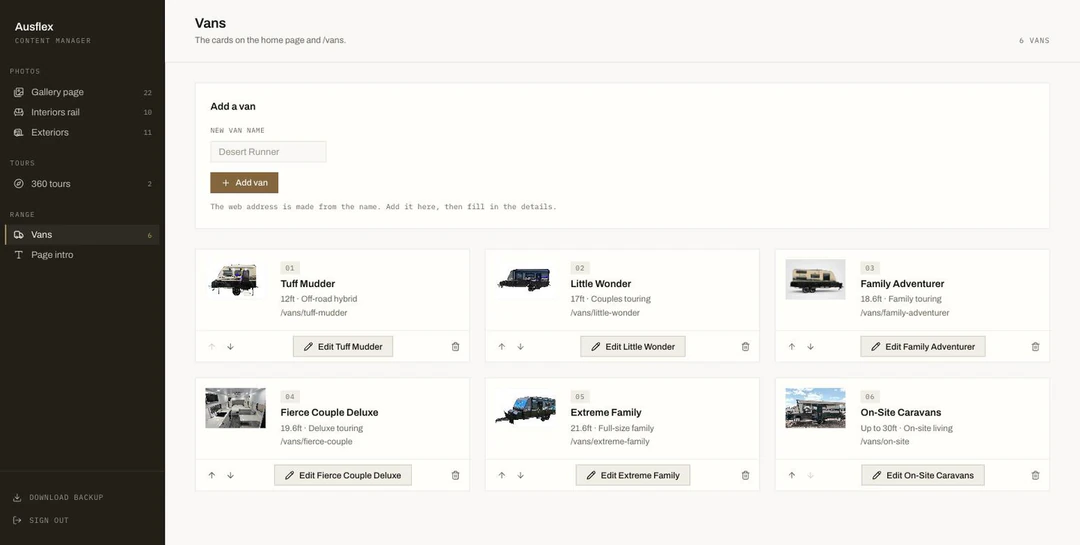
Task: Click the Gallery page sidebar icon
Action: coord(19,92)
